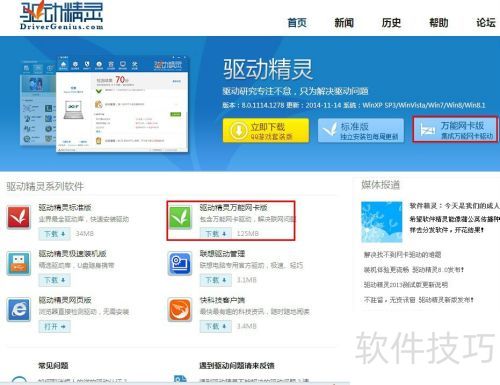Click the IE 驱动精灵网页版 icon
Image resolution: width=500 pixels, height=385 pixels.
(x=19, y=310)
